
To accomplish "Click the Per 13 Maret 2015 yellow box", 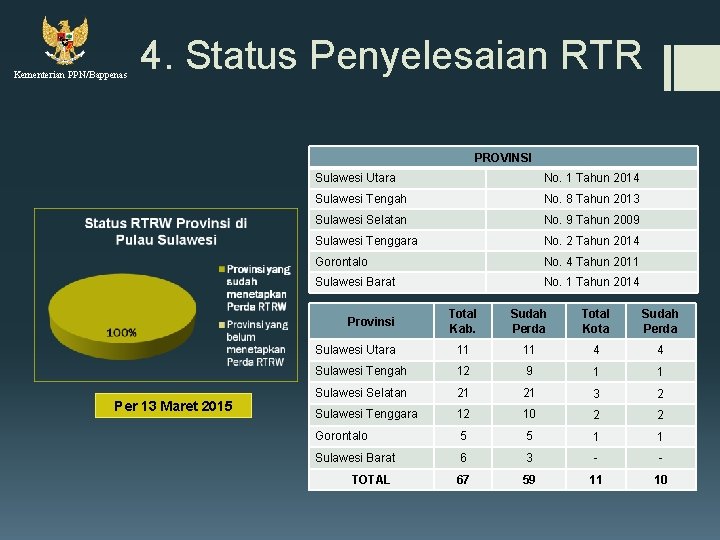I will click(173, 405).
